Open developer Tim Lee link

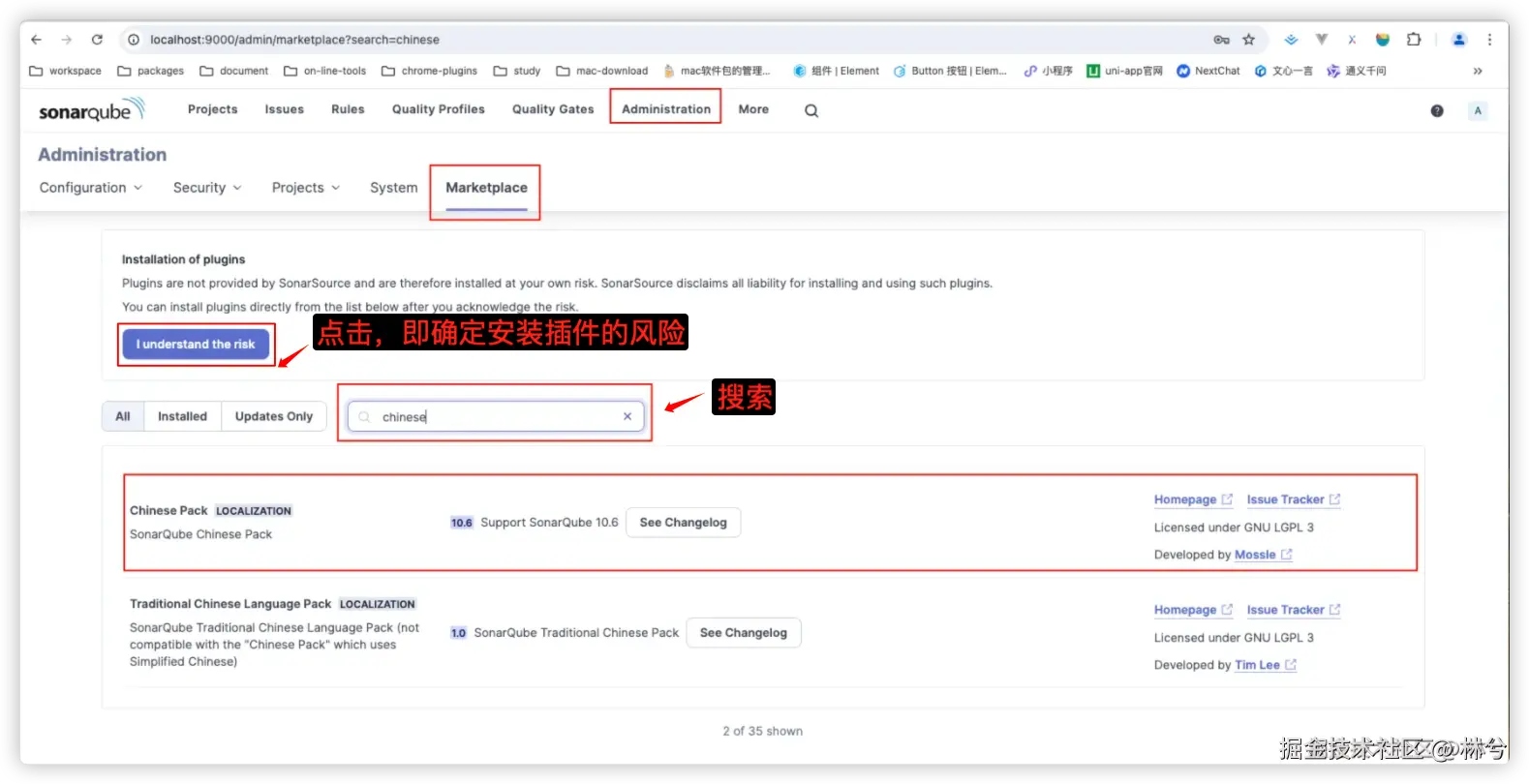(1266, 665)
